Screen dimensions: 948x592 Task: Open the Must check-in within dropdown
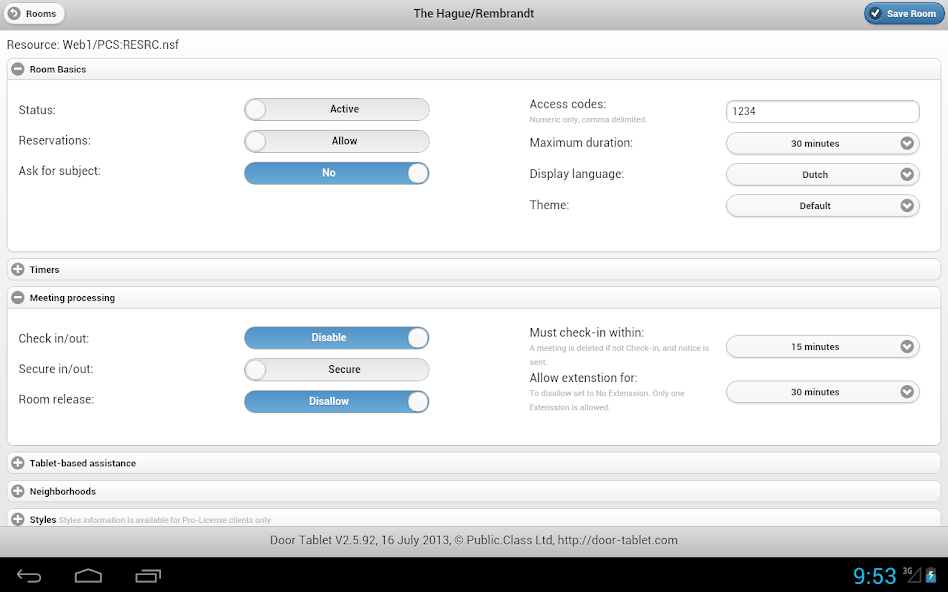point(822,347)
